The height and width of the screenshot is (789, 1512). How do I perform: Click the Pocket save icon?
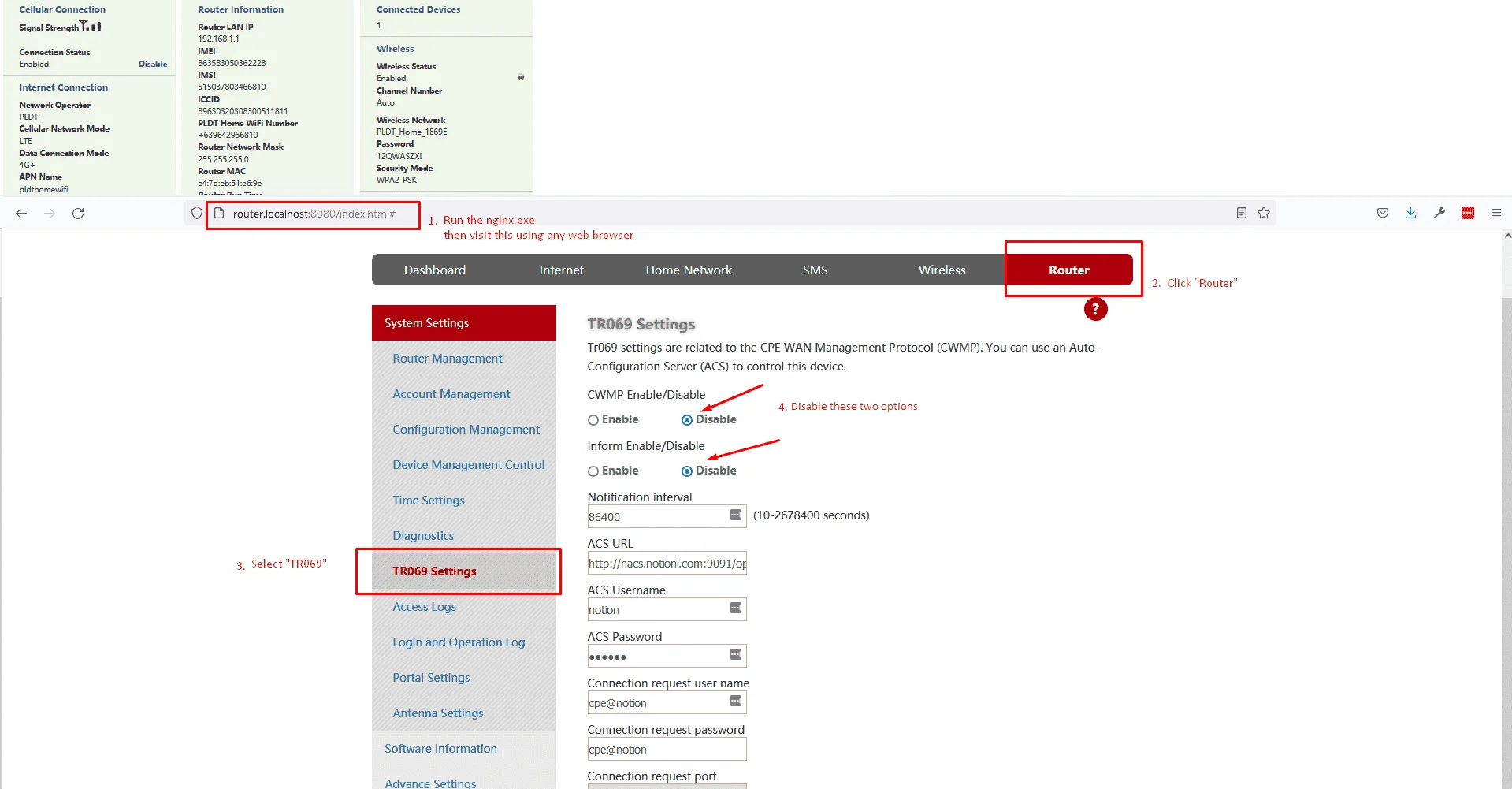[1383, 213]
